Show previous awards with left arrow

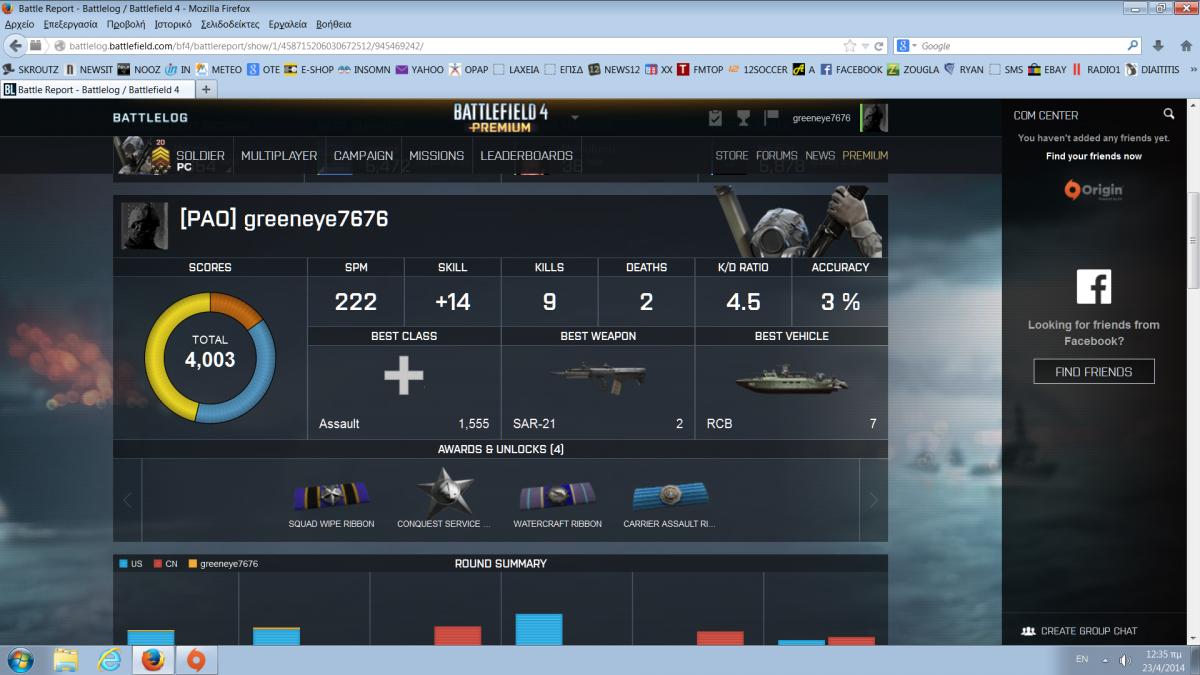point(127,500)
